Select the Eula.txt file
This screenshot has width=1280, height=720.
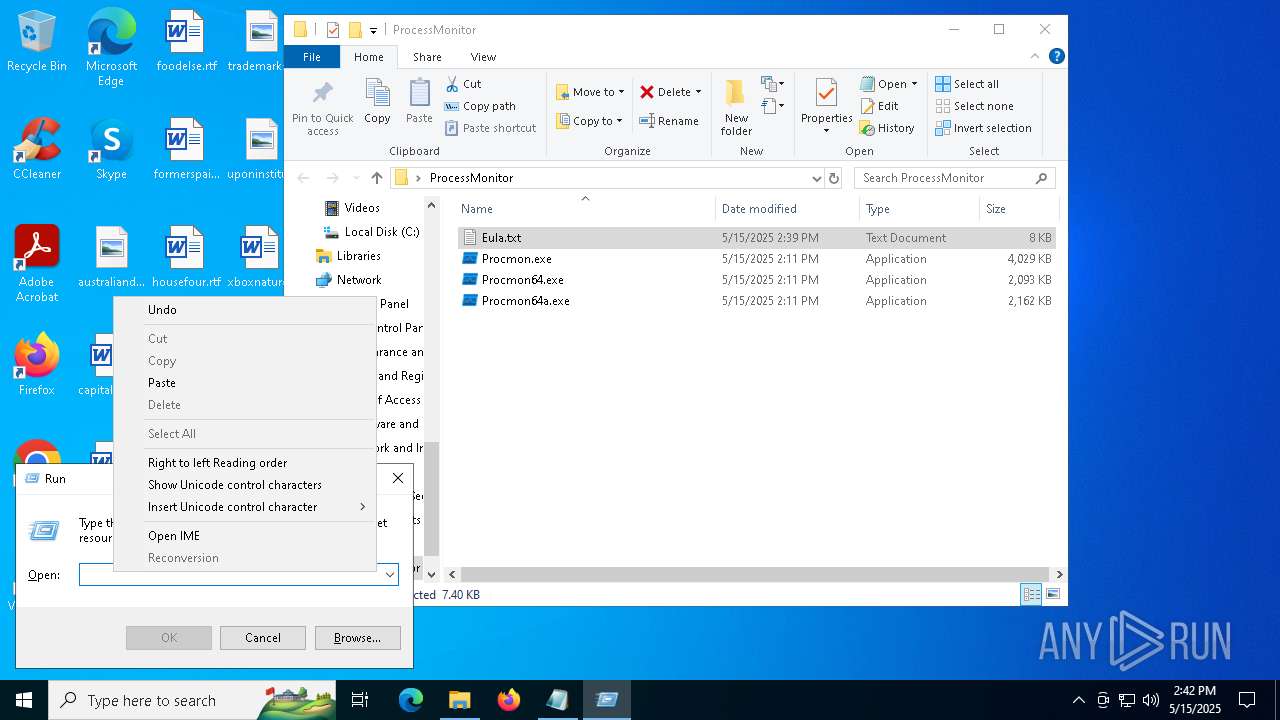click(x=756, y=238)
